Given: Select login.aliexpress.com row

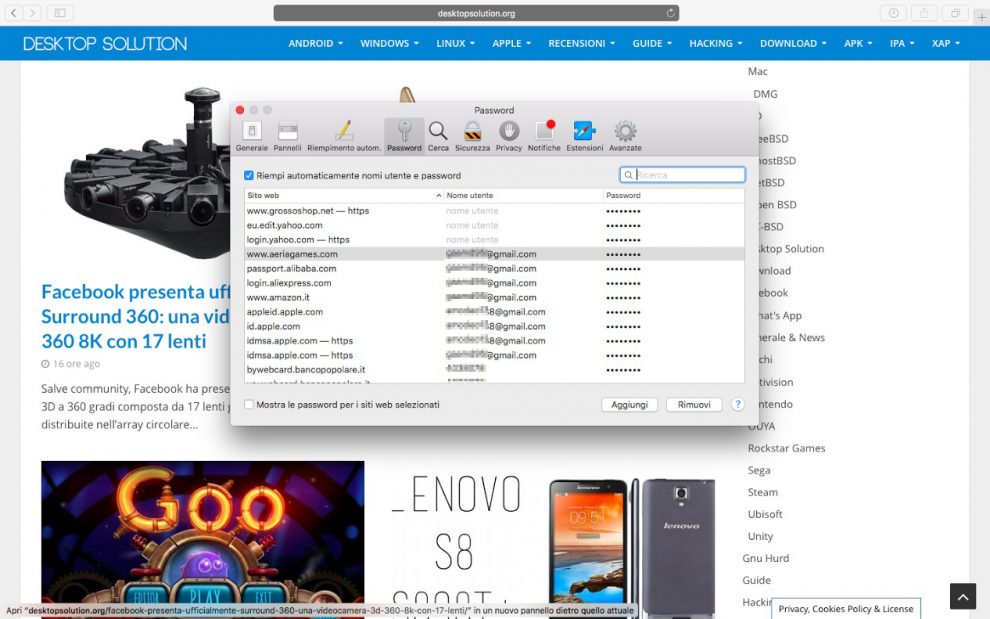Looking at the screenshot, I should [494, 283].
